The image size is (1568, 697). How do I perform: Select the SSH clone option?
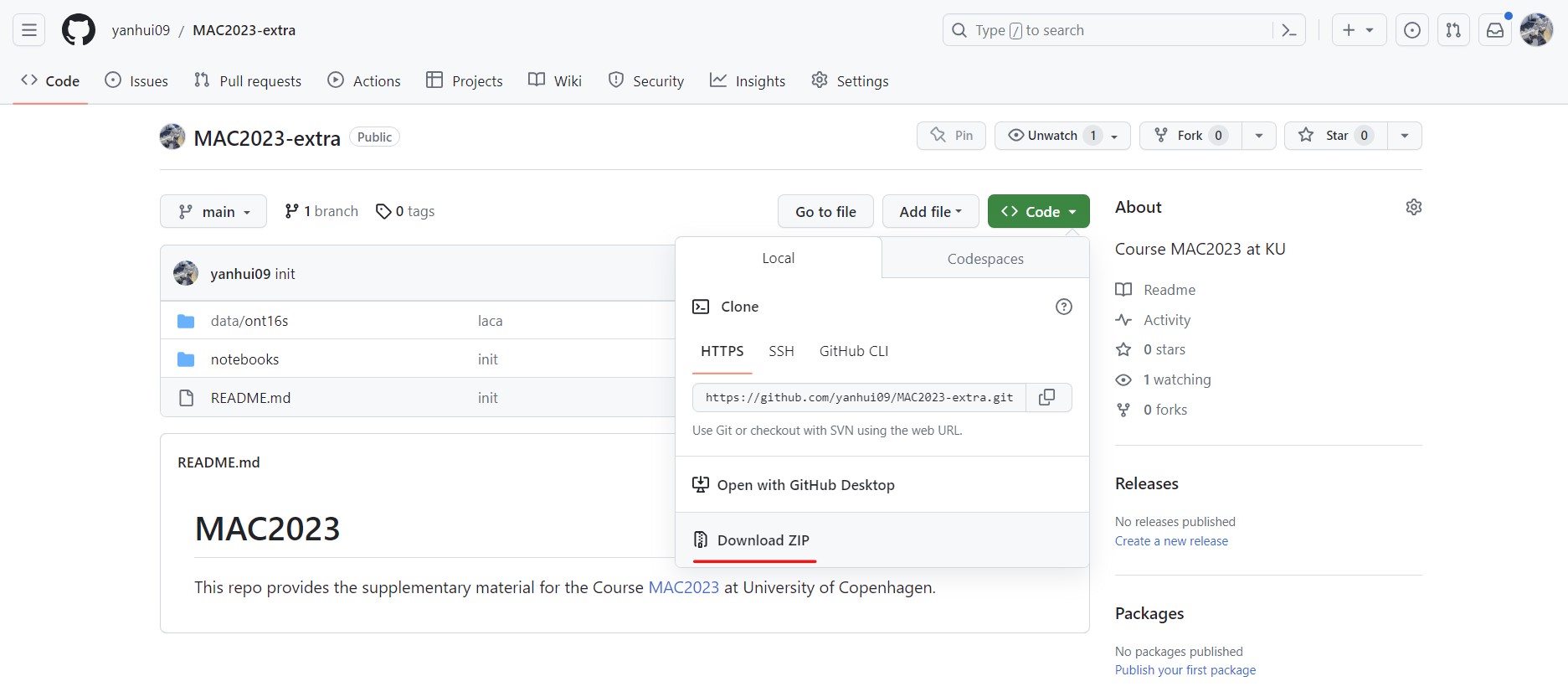(x=781, y=352)
